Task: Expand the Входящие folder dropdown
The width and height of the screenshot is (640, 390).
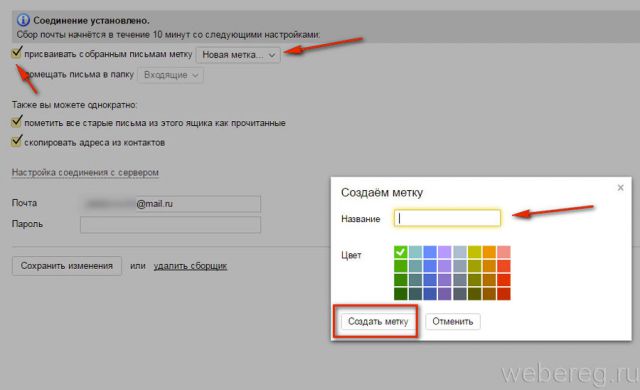Action: [x=171, y=75]
